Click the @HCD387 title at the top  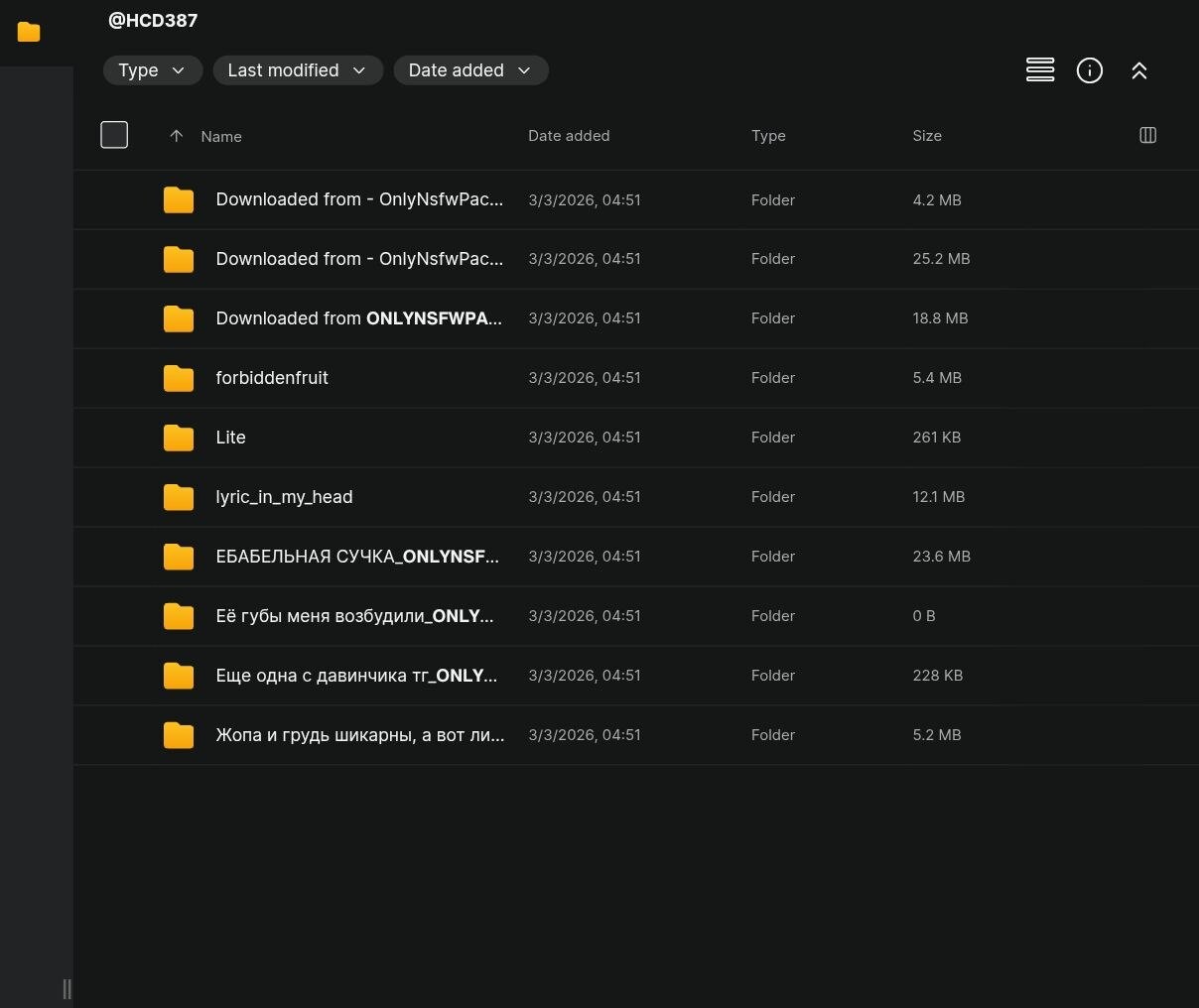pyautogui.click(x=153, y=20)
